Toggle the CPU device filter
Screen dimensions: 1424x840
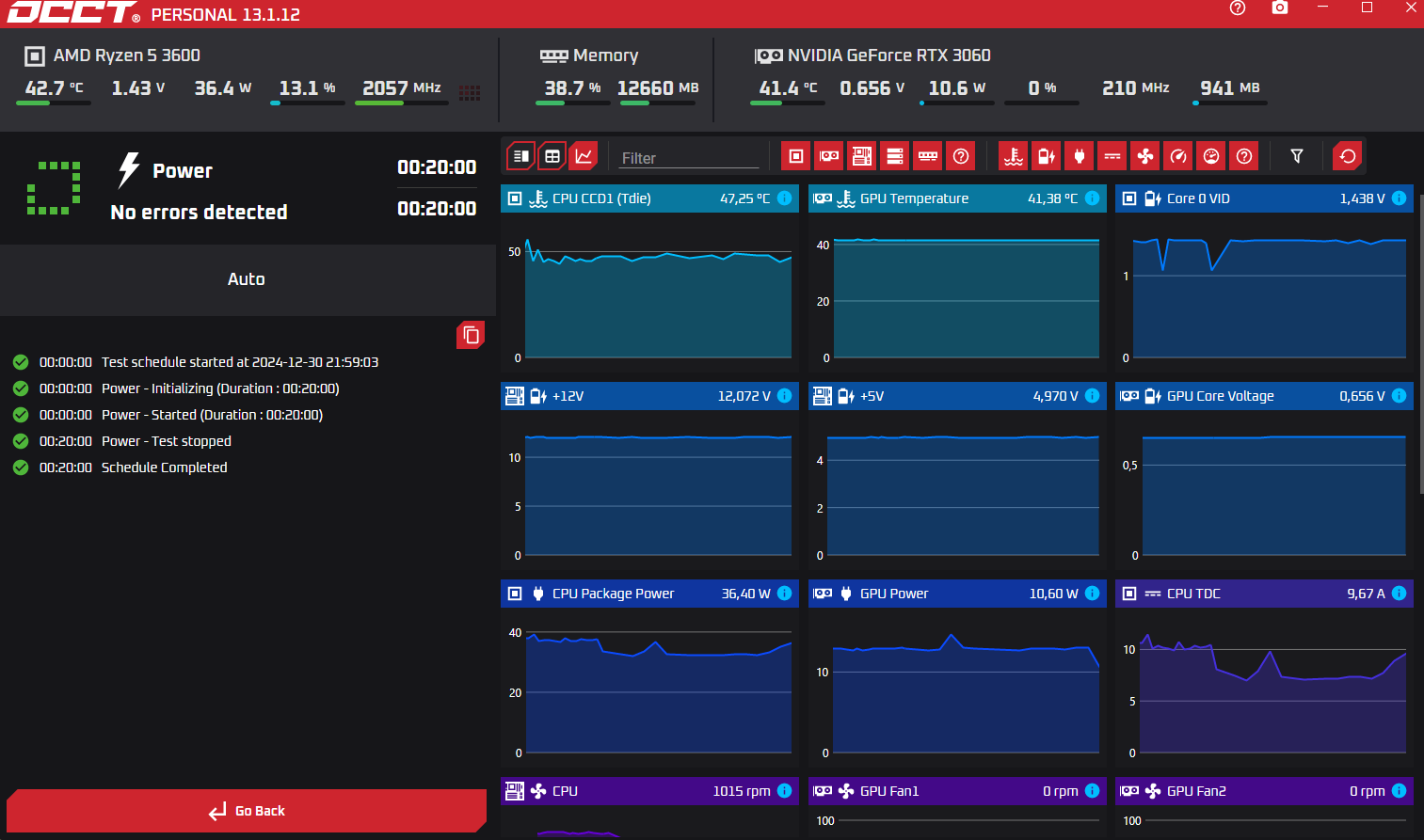coord(796,156)
